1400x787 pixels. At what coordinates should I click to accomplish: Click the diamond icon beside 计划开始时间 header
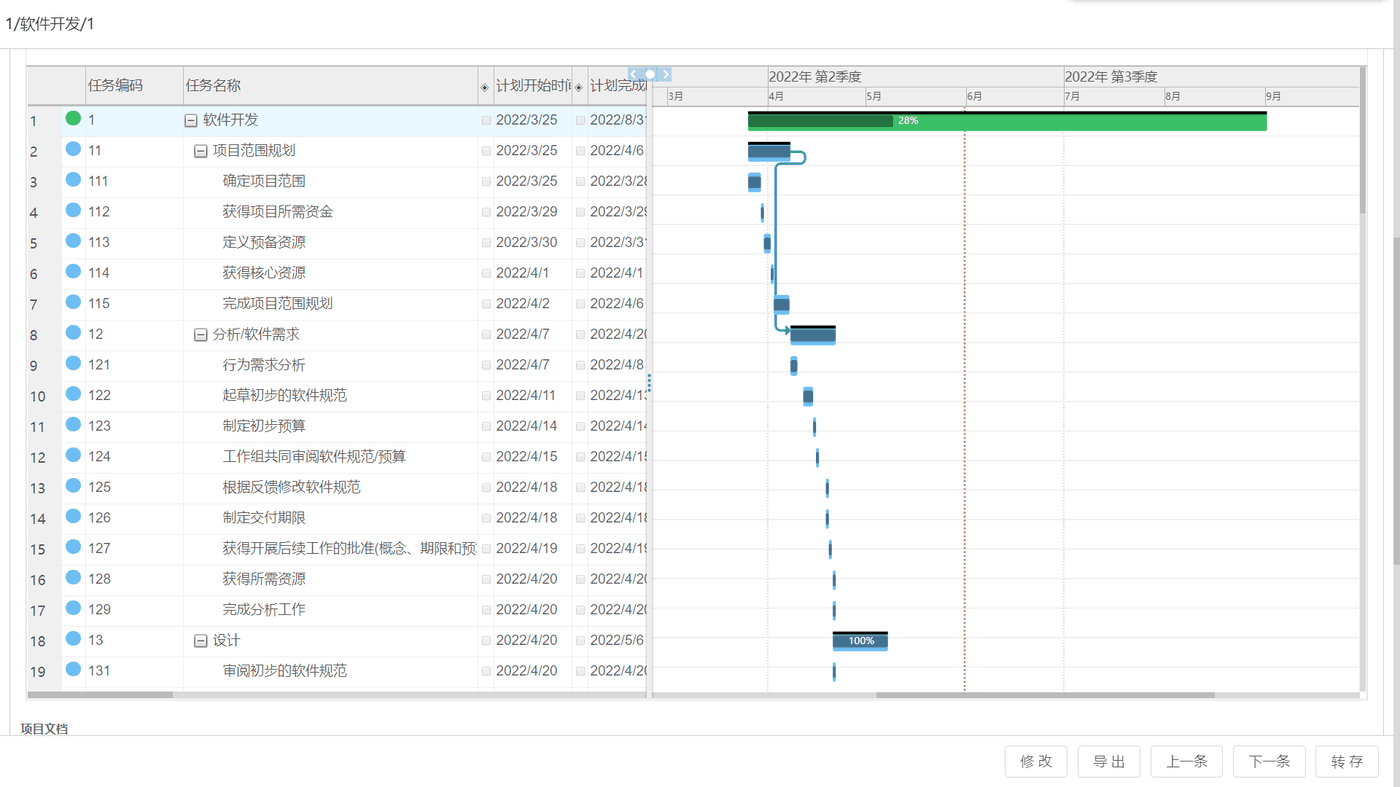[x=485, y=88]
